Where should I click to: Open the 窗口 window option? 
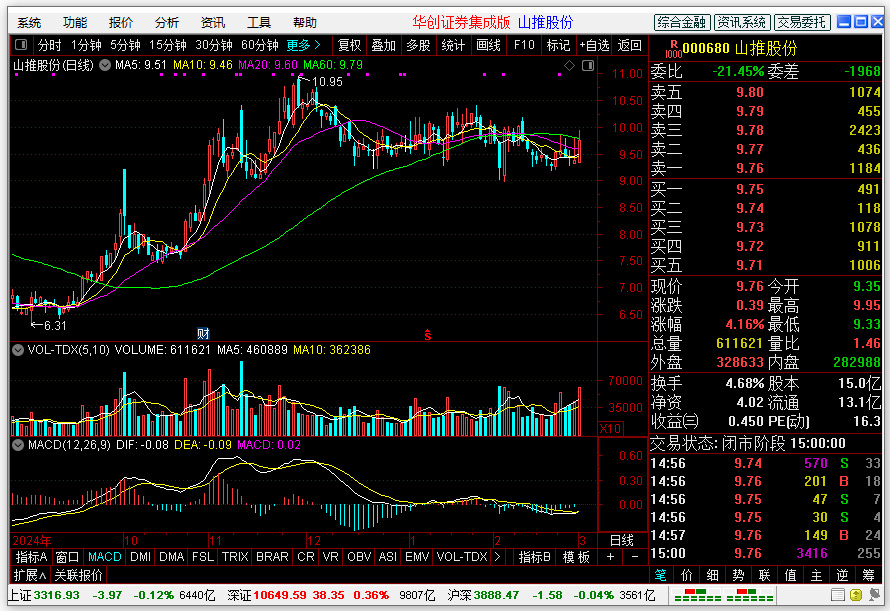coord(67,557)
